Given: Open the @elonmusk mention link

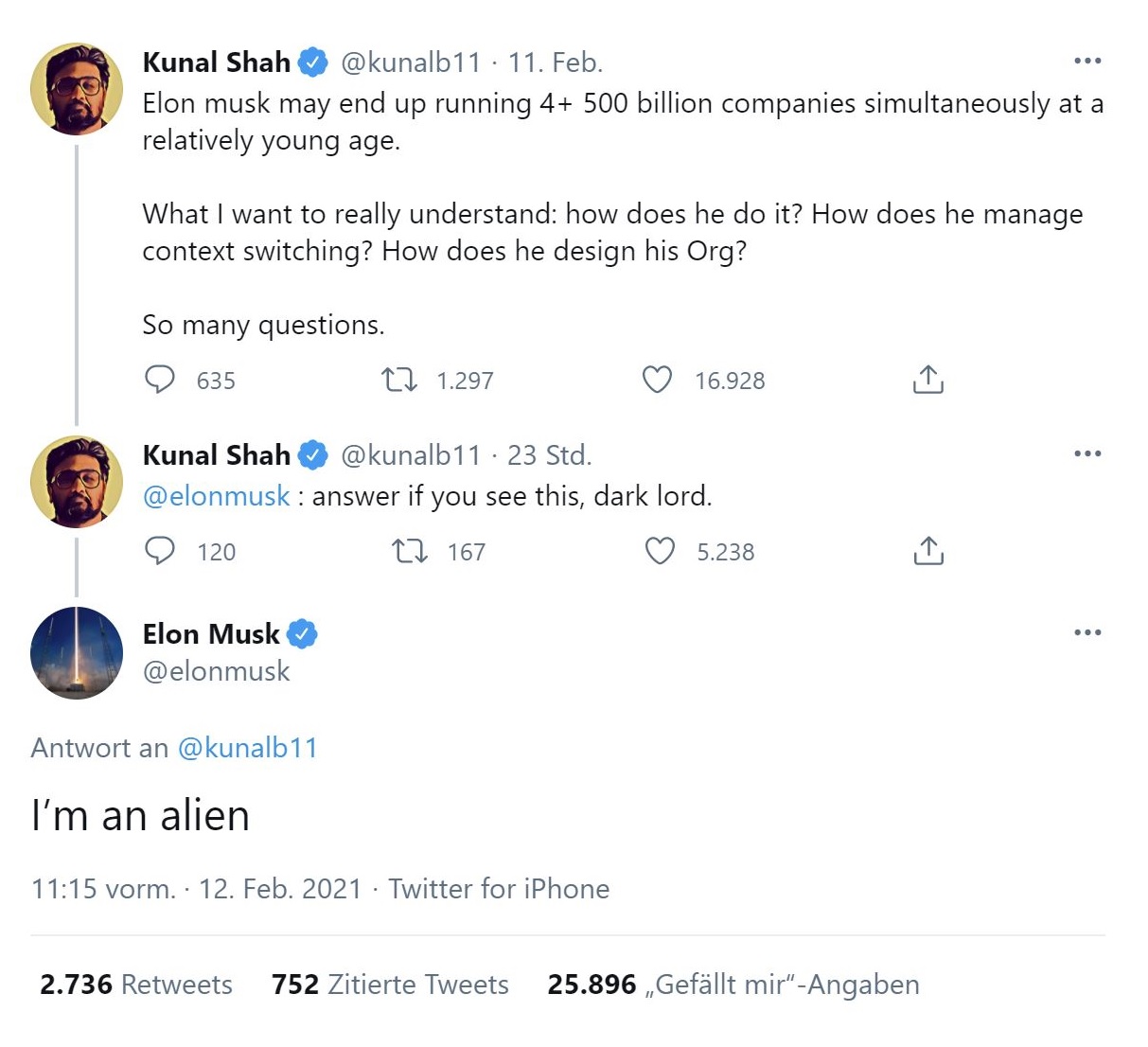Looking at the screenshot, I should pos(217,496).
